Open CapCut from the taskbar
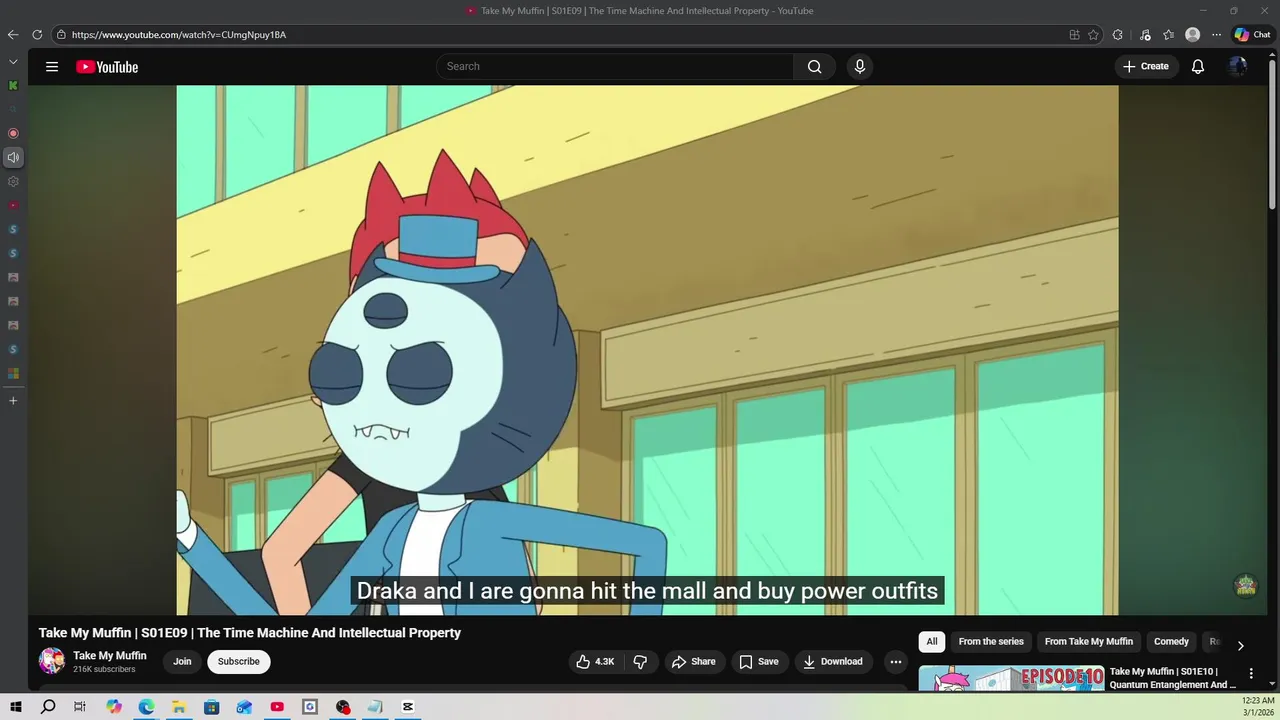This screenshot has height=720, width=1280. pos(408,706)
